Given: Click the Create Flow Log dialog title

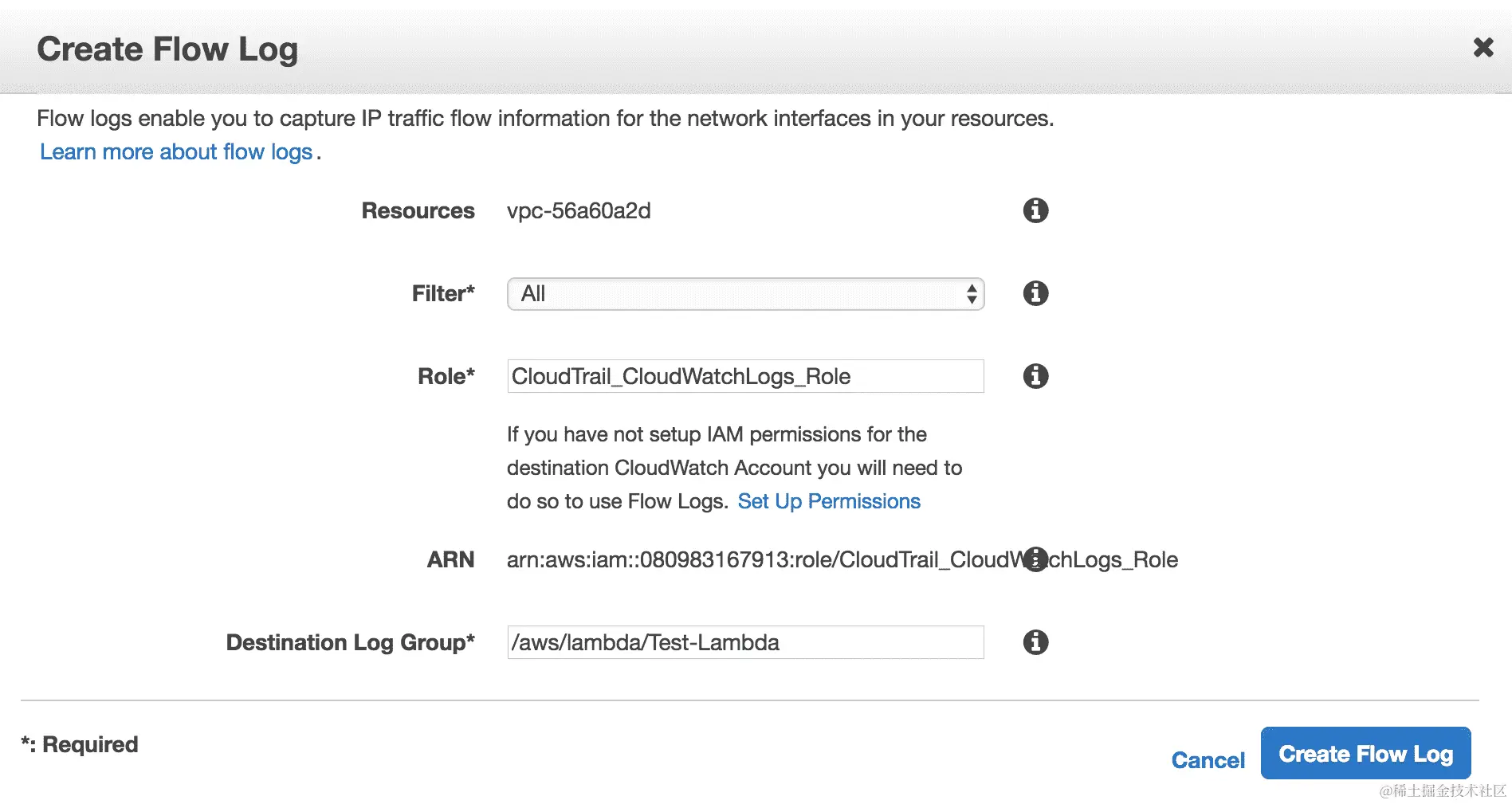Looking at the screenshot, I should (167, 49).
